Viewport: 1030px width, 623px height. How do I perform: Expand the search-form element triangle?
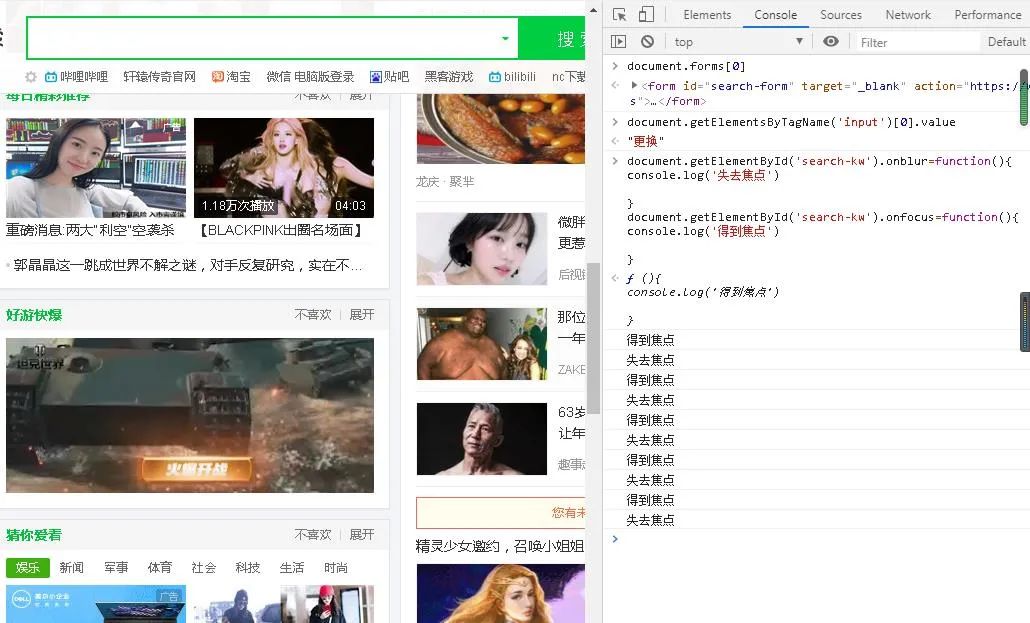click(634, 85)
